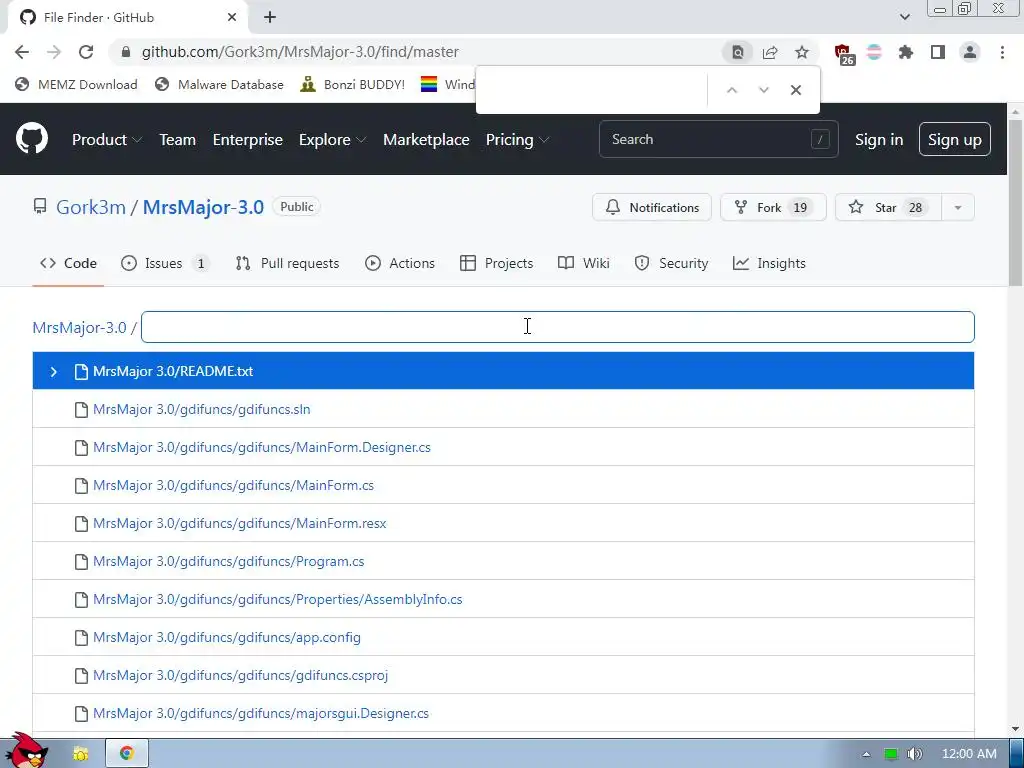This screenshot has height=768, width=1024.
Task: Click the browser forward arrow
Action: 54,52
